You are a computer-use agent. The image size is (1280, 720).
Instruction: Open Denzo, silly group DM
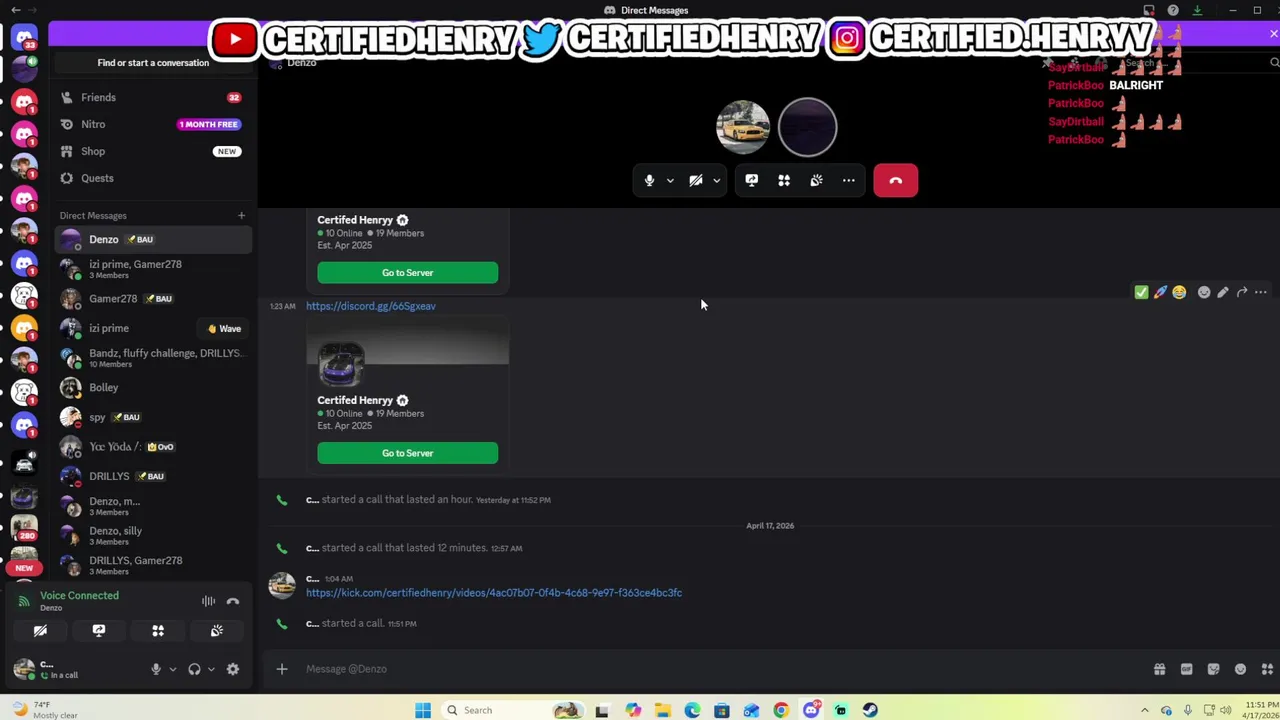tap(153, 535)
